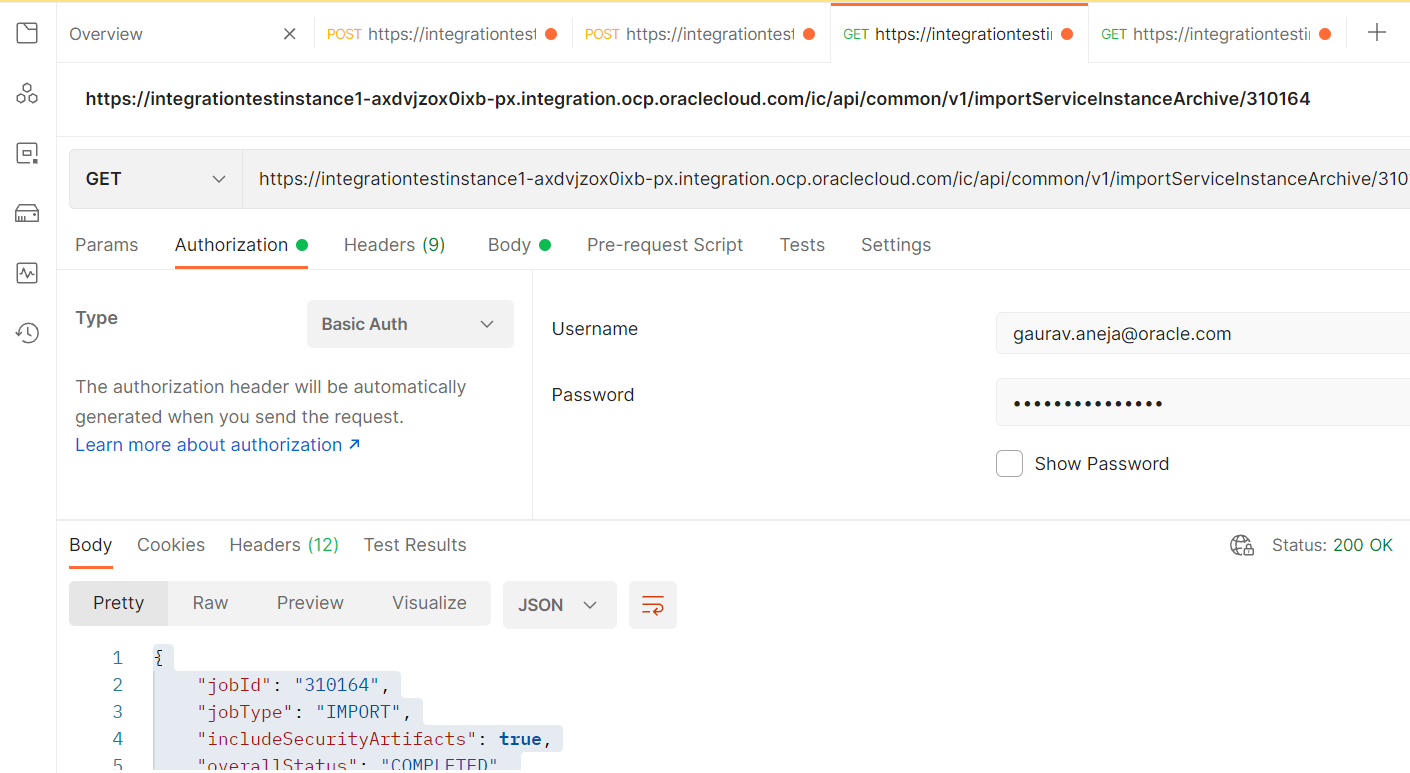Screen dimensions: 1410x773
Task: Open the GET method dropdown
Action: (x=155, y=178)
